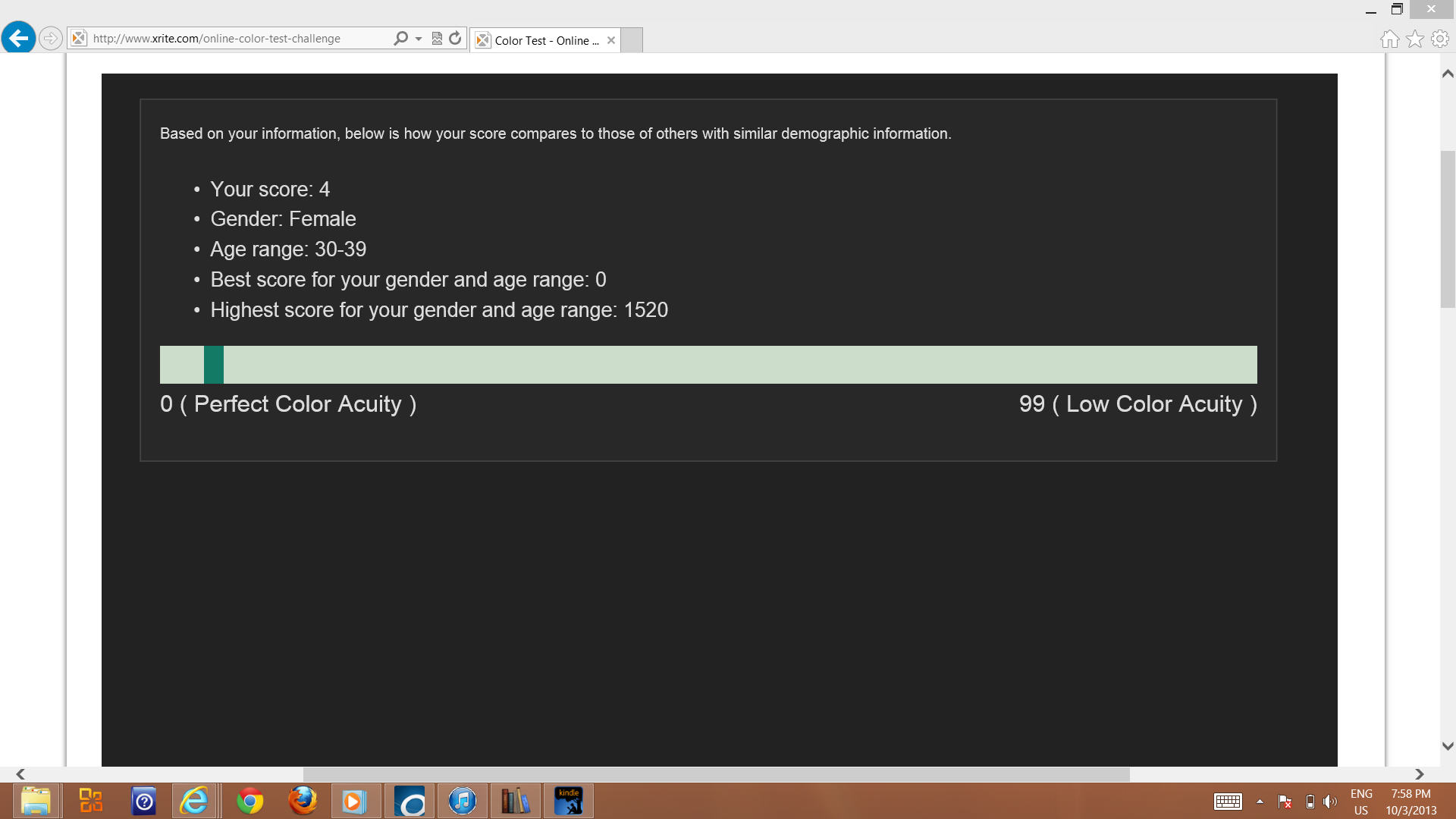
Task: Click the vertical scrollbar down arrow
Action: pyautogui.click(x=1447, y=746)
